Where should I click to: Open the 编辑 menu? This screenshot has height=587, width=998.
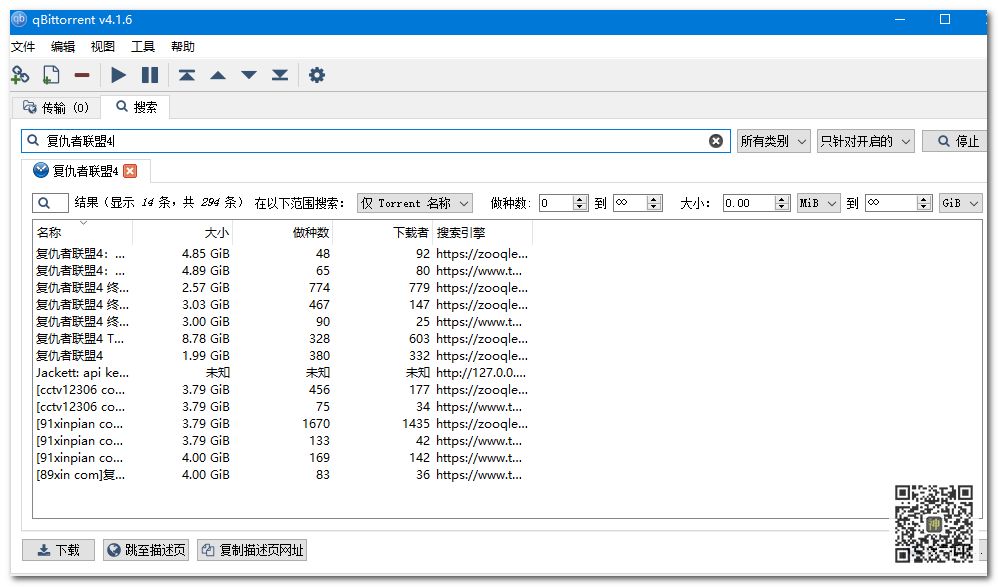(63, 46)
